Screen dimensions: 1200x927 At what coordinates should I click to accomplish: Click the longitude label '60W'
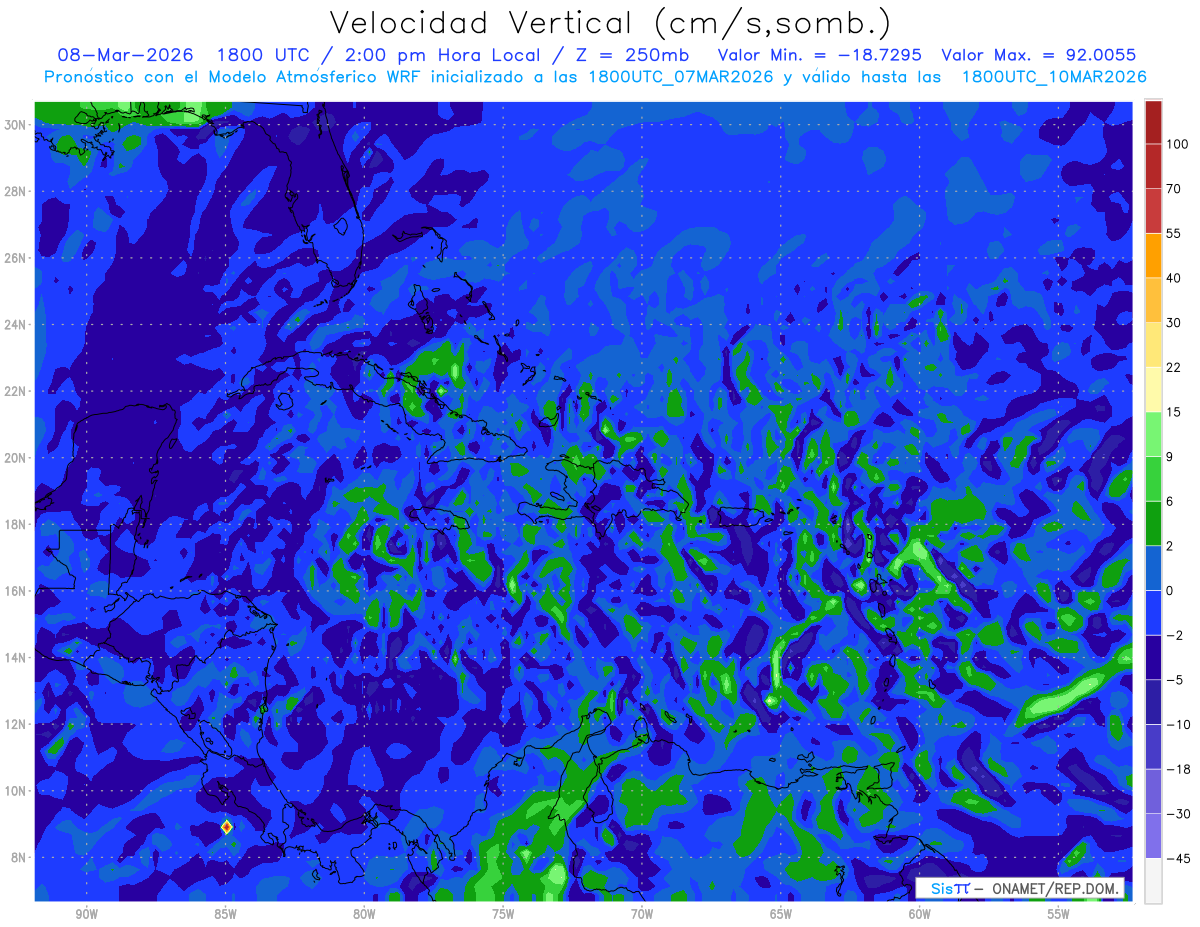920,914
